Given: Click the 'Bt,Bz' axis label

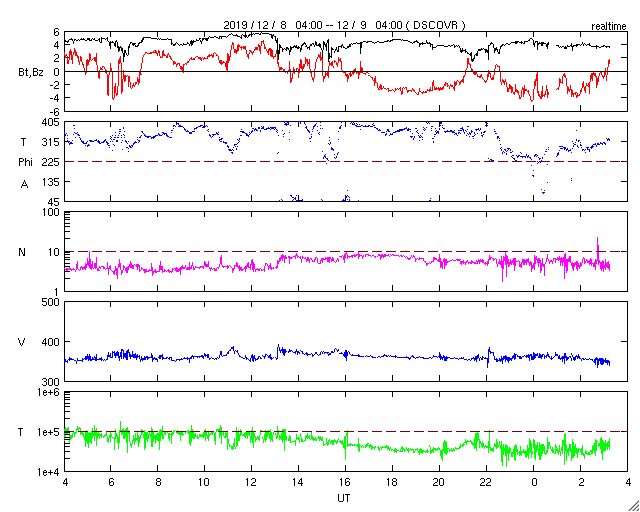Looking at the screenshot, I should pyautogui.click(x=31, y=73).
